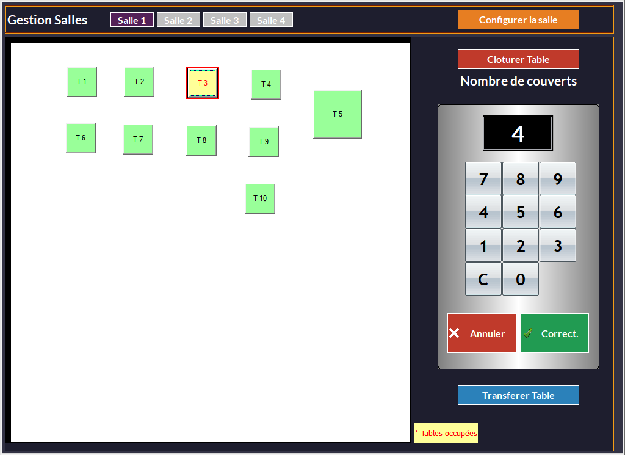Screen dimensions: 625x455
Task: Go to the Salle 4 tab
Action: pos(271,20)
